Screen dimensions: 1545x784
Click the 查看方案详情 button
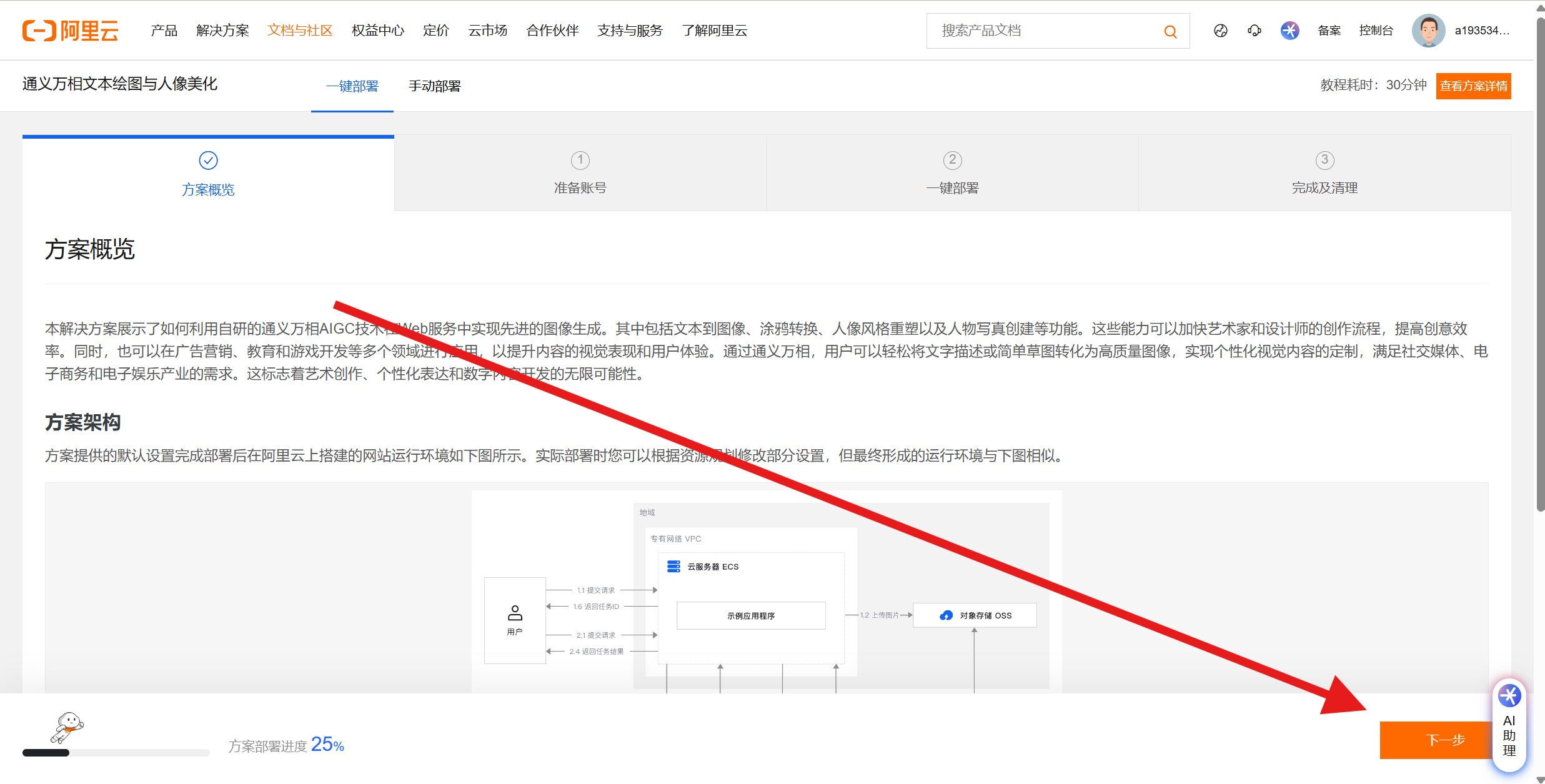[x=1473, y=86]
